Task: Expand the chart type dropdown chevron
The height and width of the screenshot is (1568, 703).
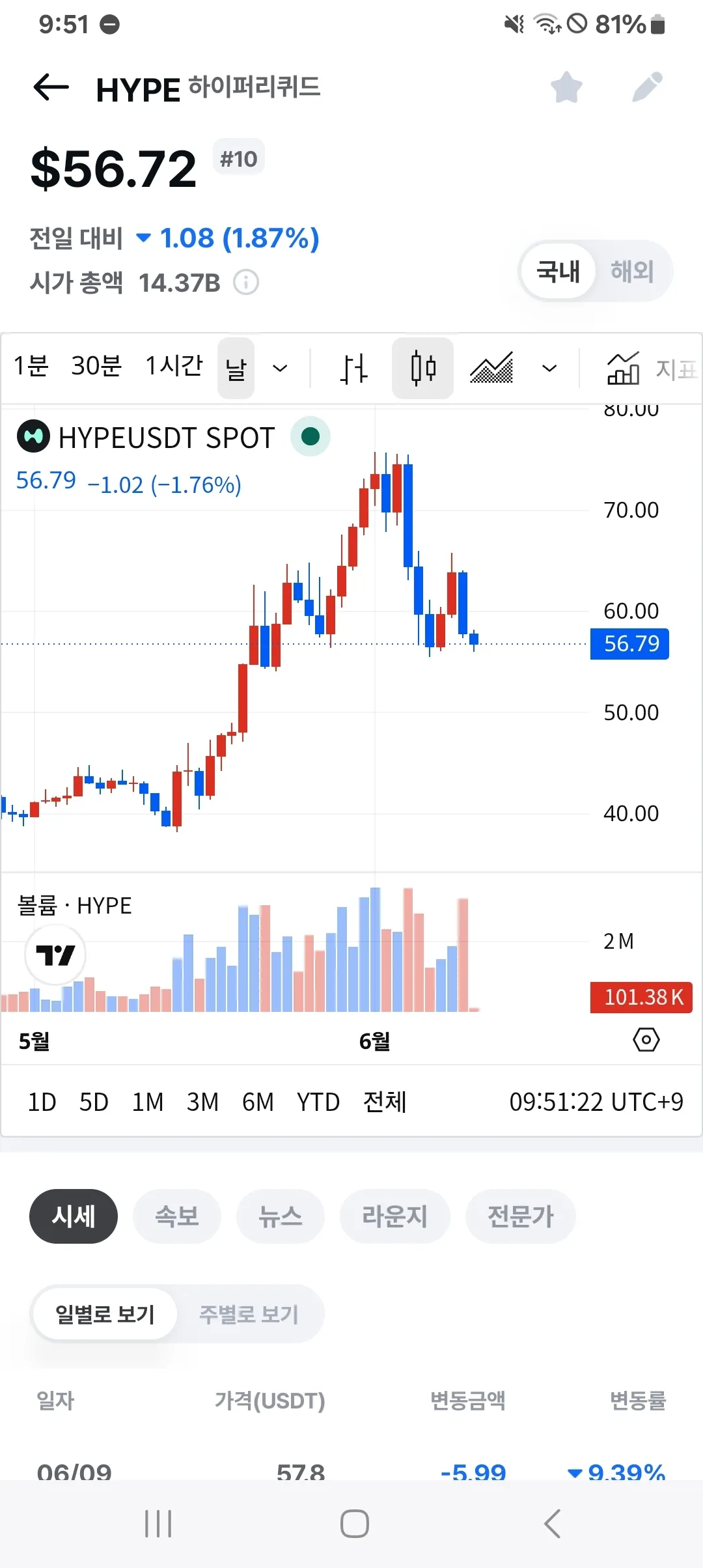Action: point(549,369)
